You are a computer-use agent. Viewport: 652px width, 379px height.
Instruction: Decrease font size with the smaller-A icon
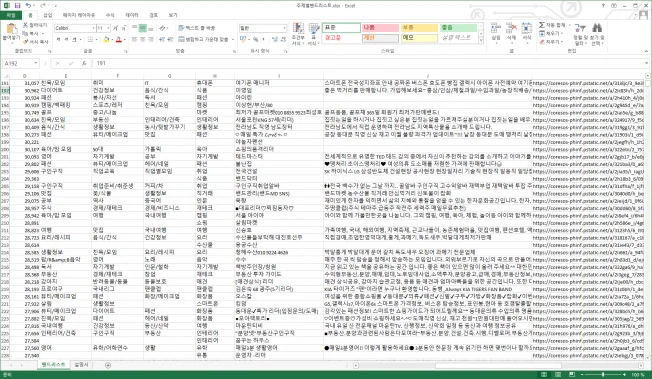tap(123, 28)
